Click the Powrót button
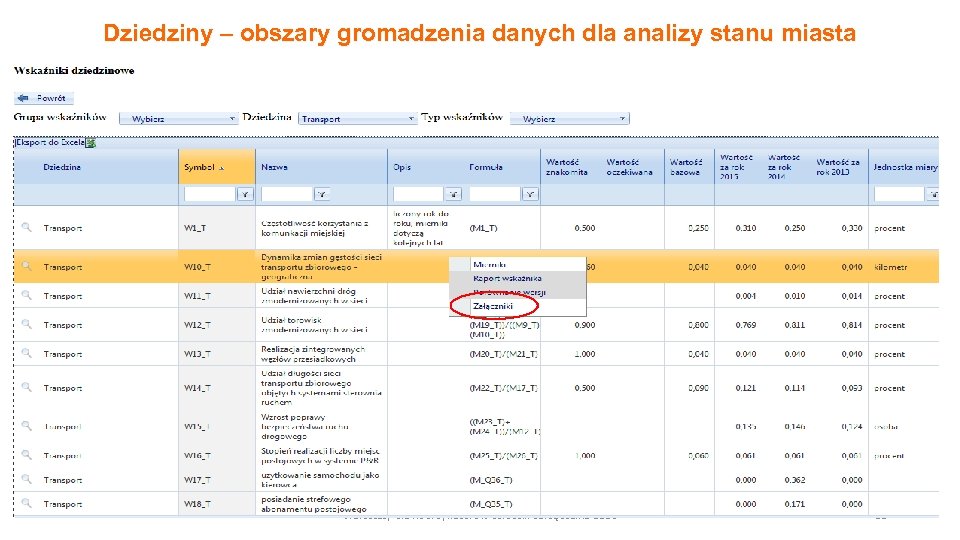Image resolution: width=960 pixels, height=540 pixels. (43, 98)
